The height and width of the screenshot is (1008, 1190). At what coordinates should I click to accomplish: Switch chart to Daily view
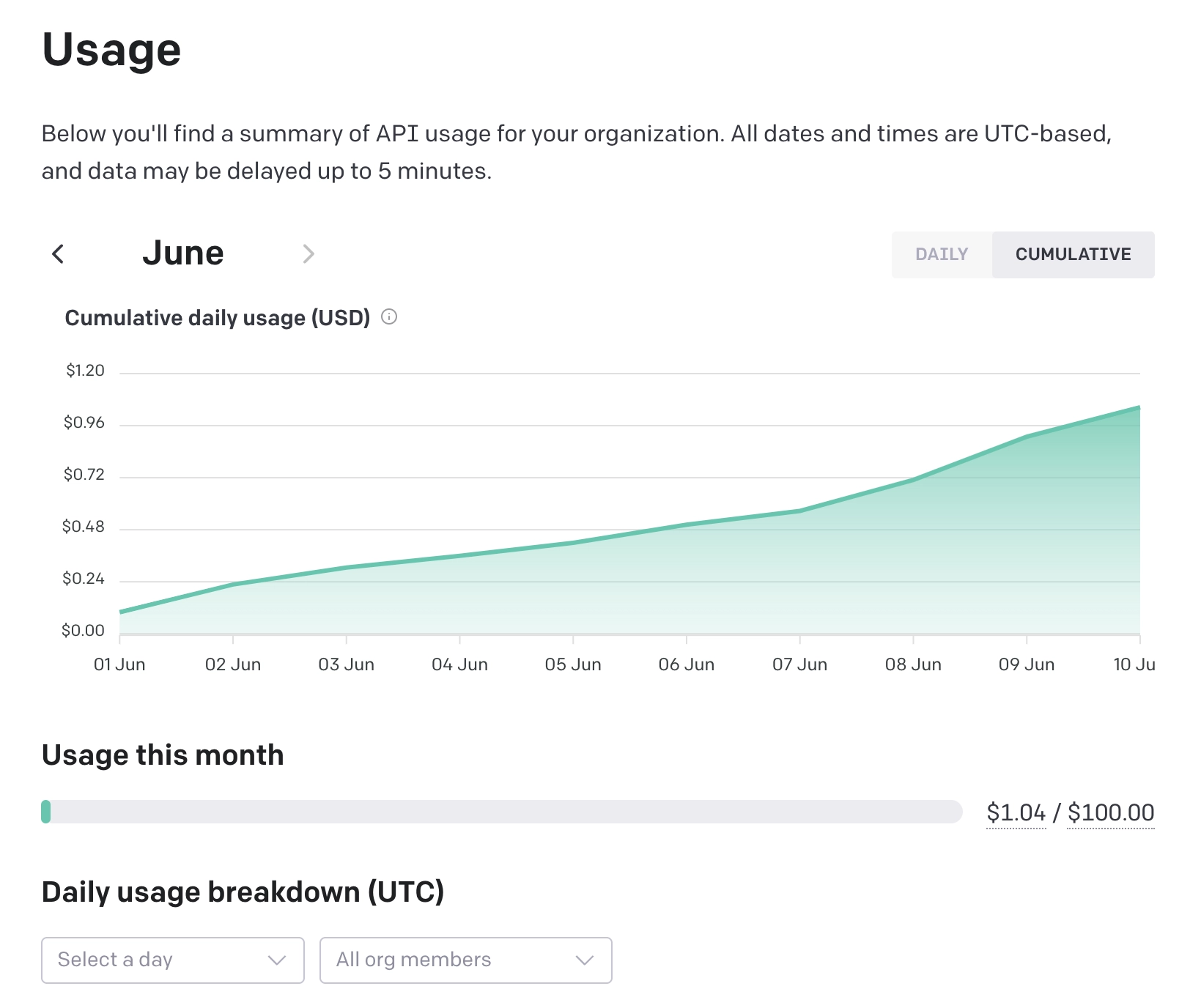[942, 254]
